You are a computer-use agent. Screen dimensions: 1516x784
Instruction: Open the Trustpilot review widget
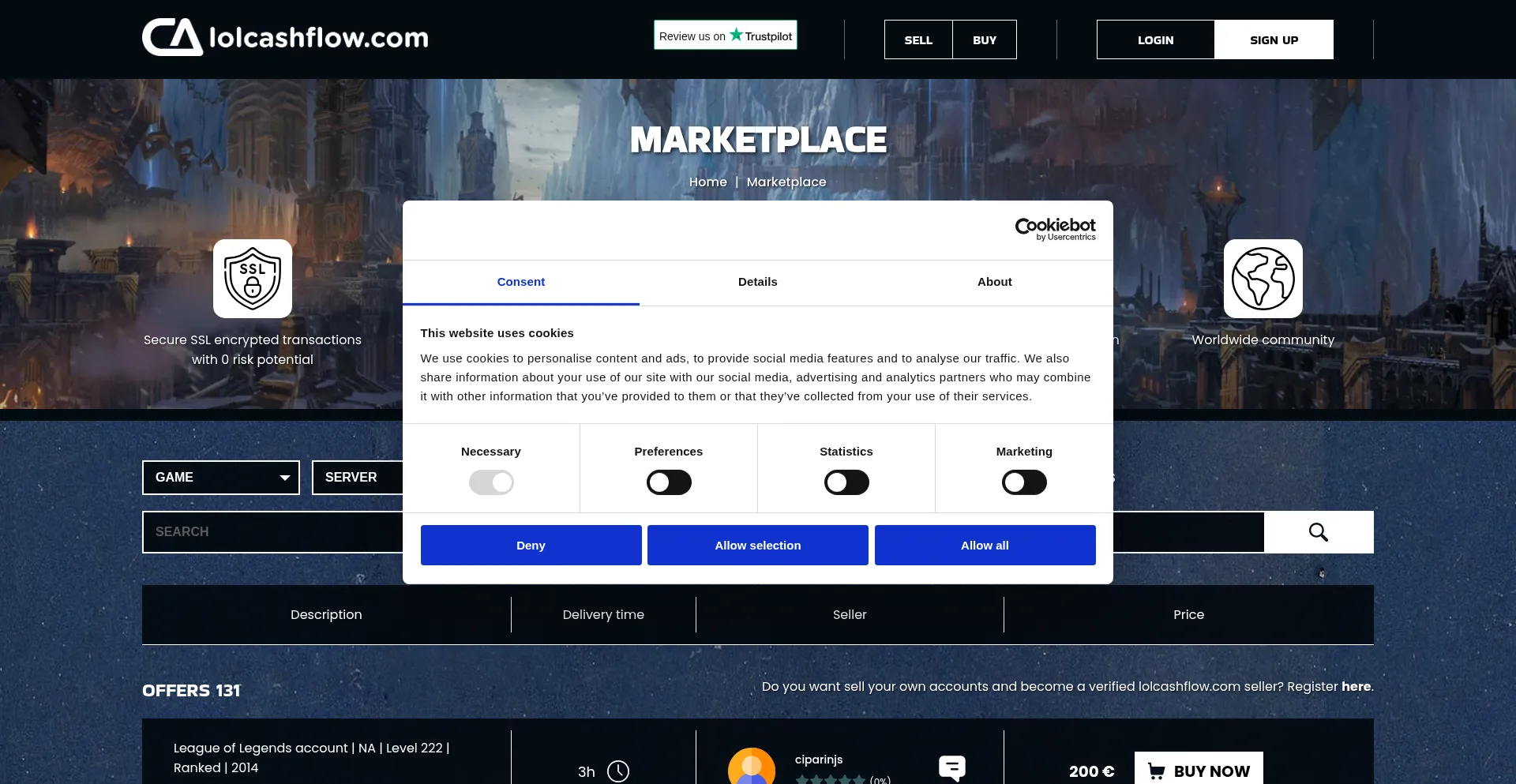click(x=725, y=35)
